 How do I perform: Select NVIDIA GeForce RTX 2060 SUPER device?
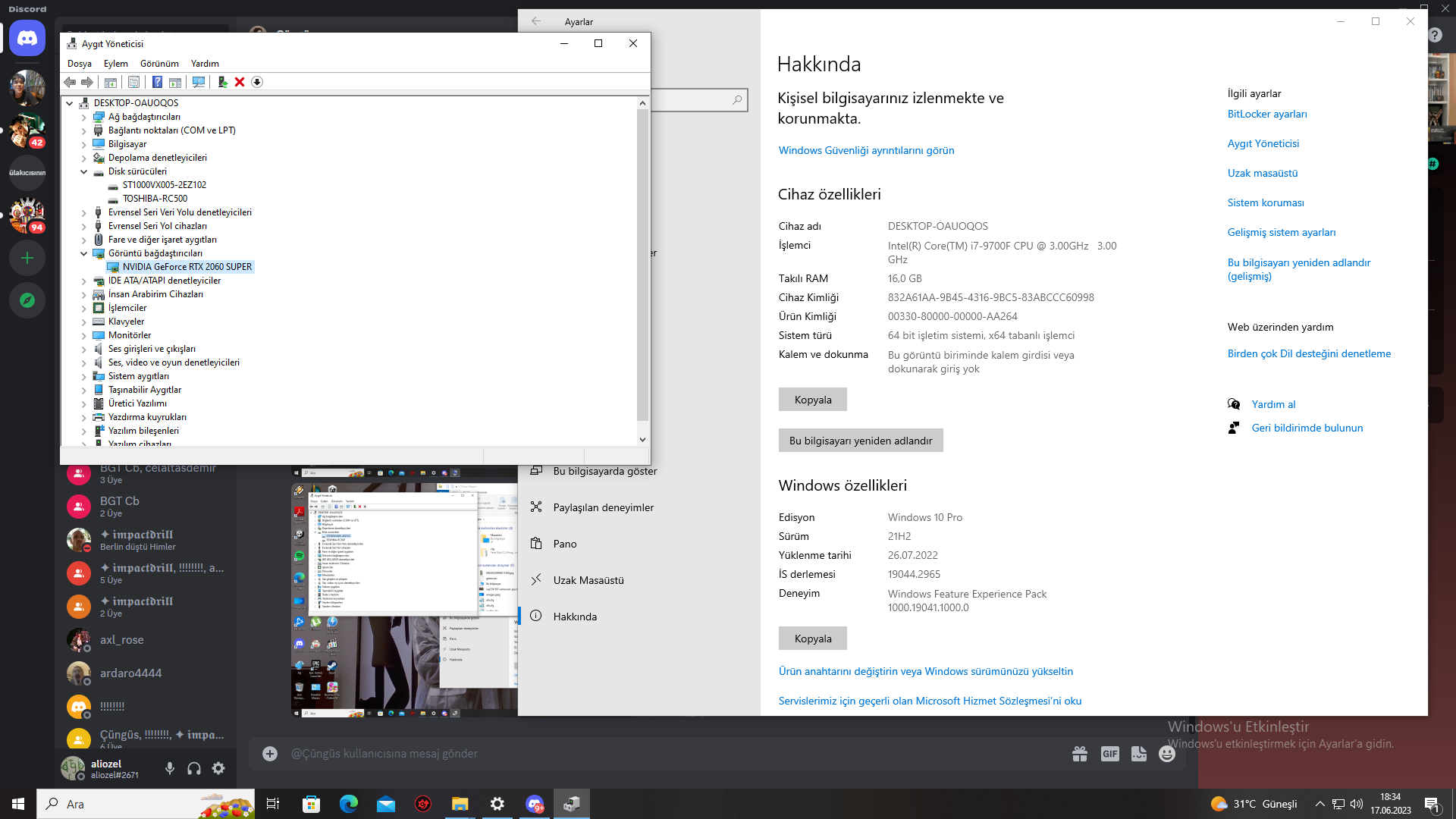click(187, 267)
